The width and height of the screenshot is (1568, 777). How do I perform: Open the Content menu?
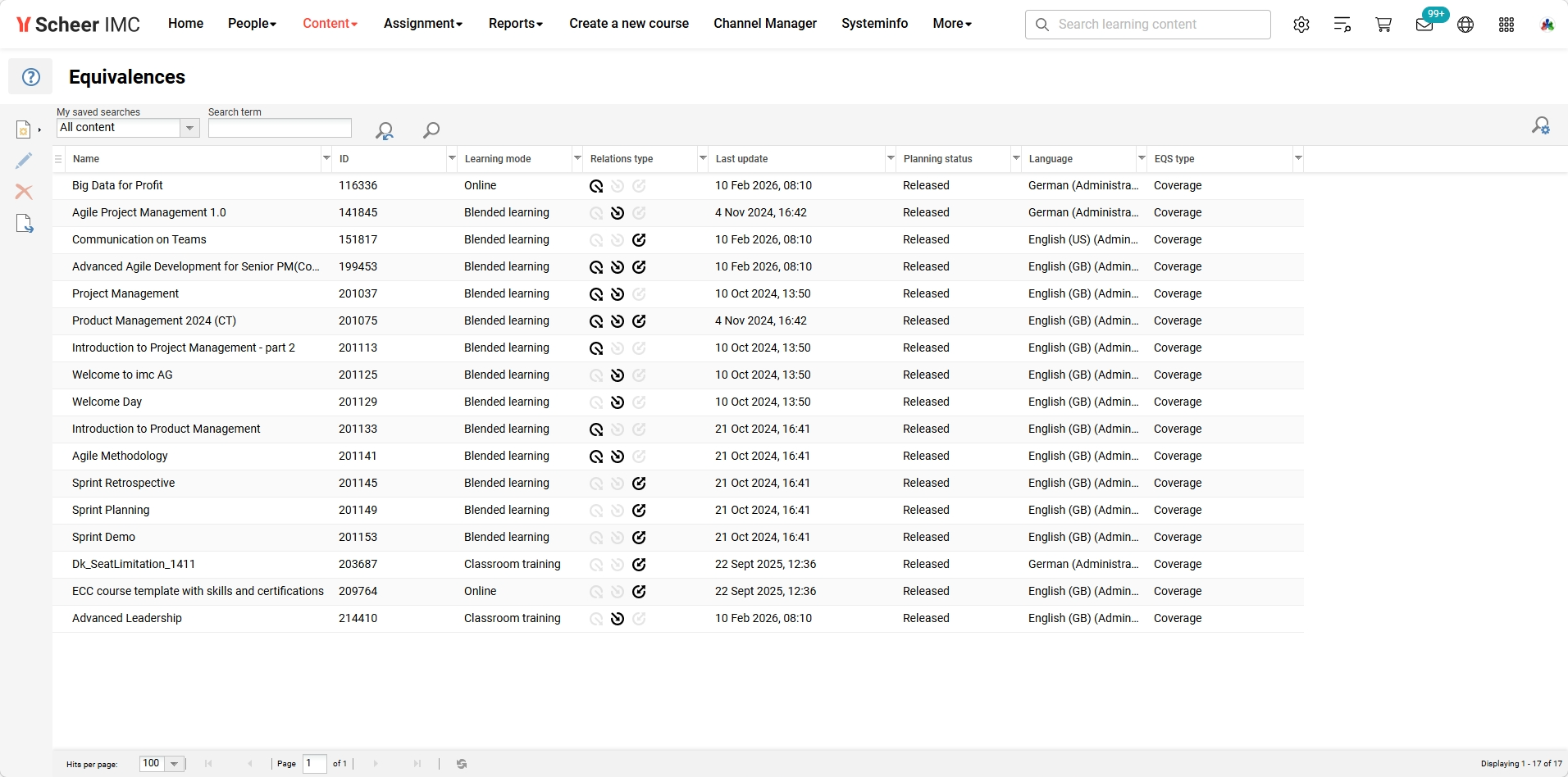(330, 24)
